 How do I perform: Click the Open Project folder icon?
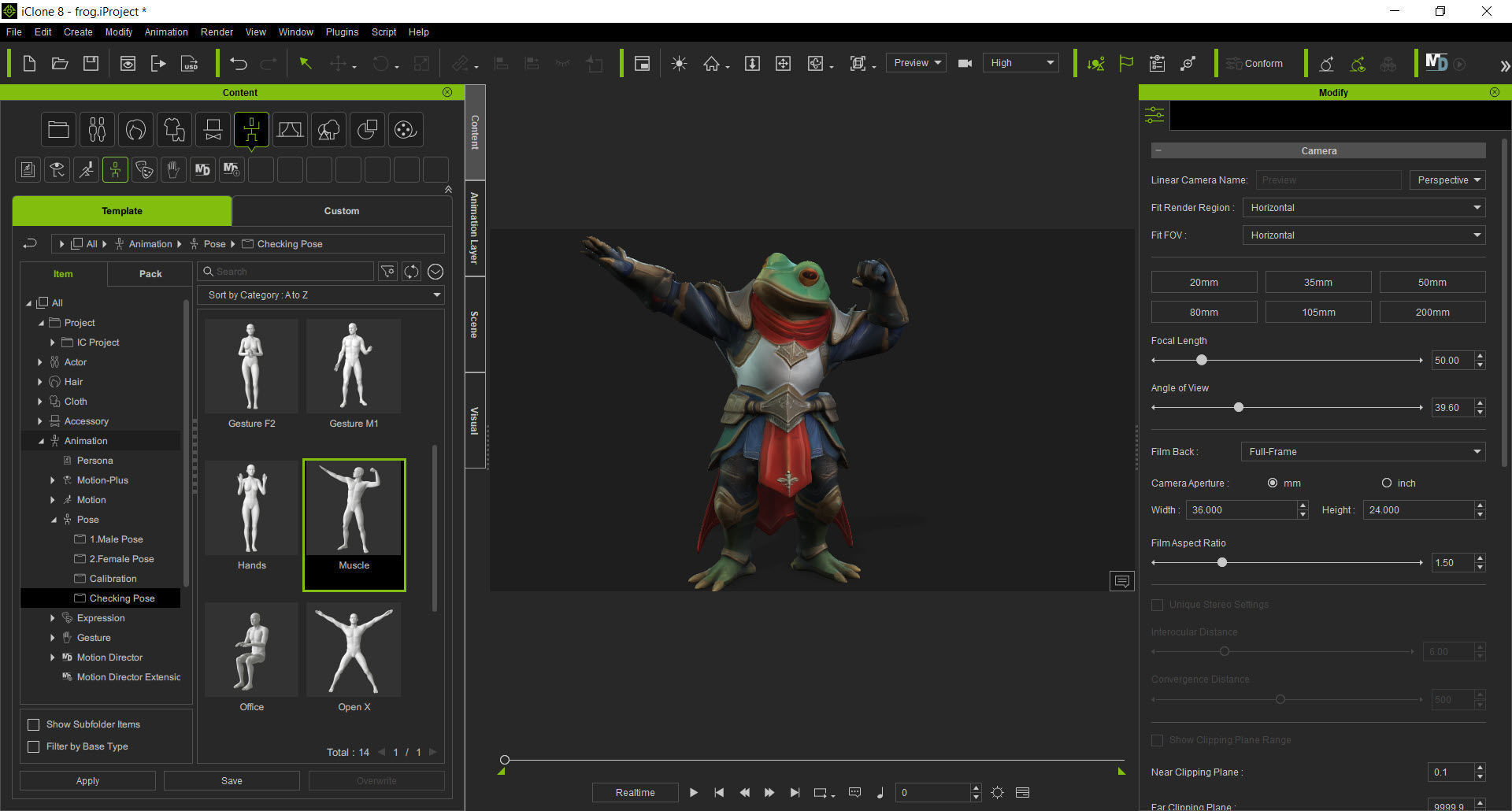pos(60,64)
